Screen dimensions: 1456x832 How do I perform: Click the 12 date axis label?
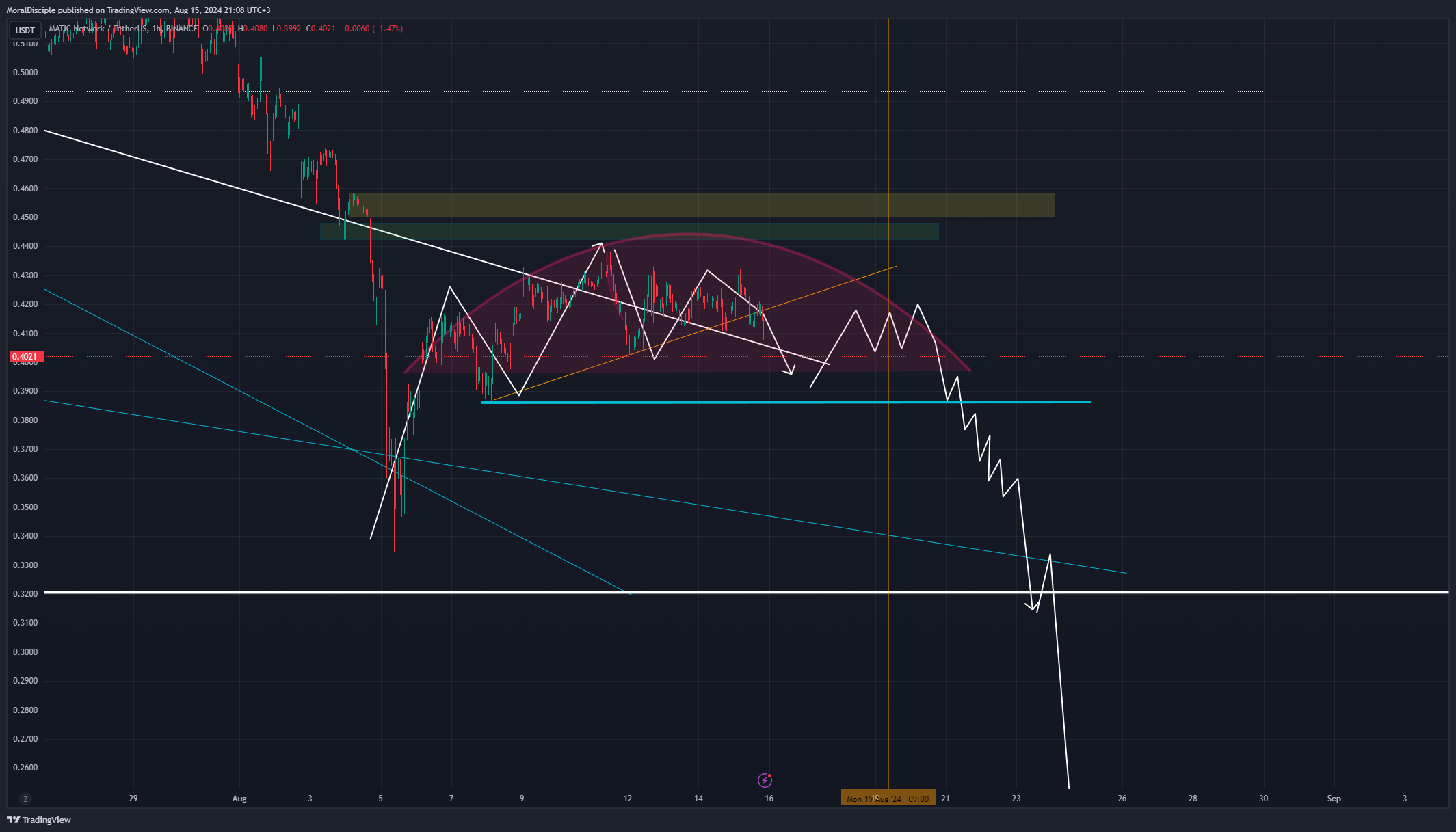pos(628,799)
